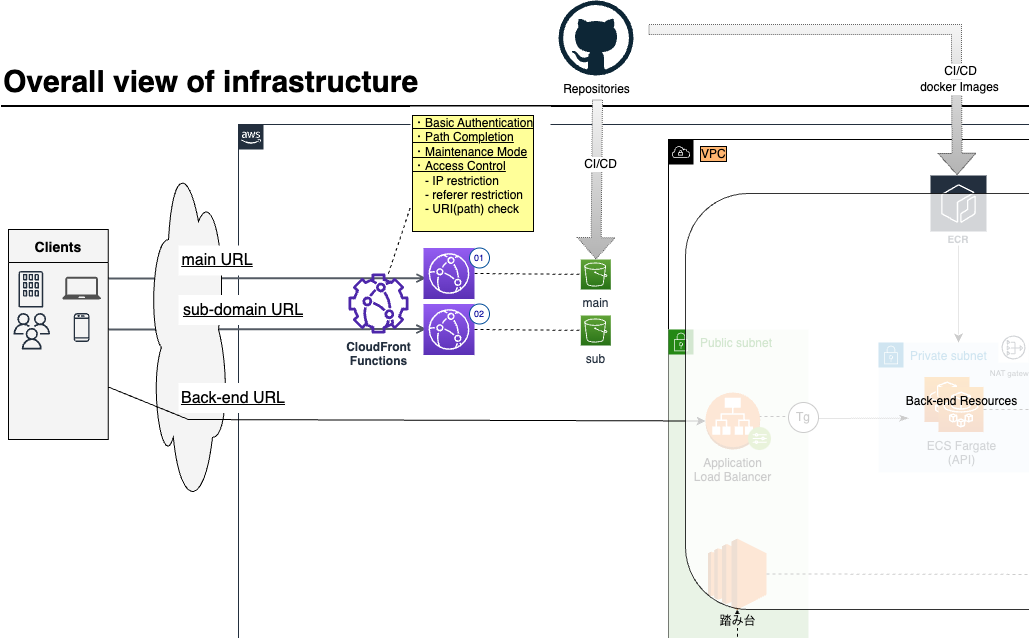Select the Application Load Balancer icon
The width and height of the screenshot is (1029, 638).
pos(732,418)
